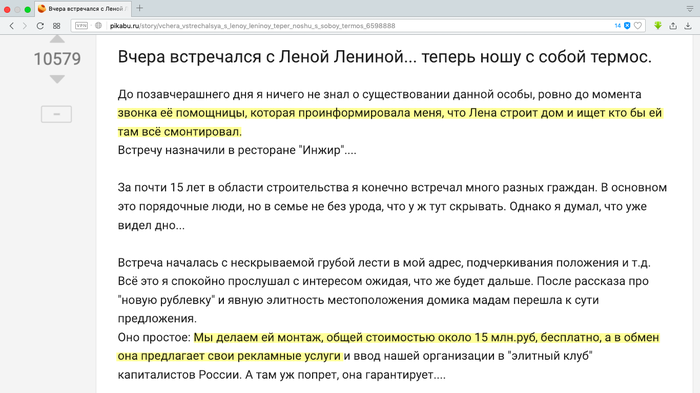The image size is (700, 393).
Task: Click the minus button under rating
Action: [56, 114]
